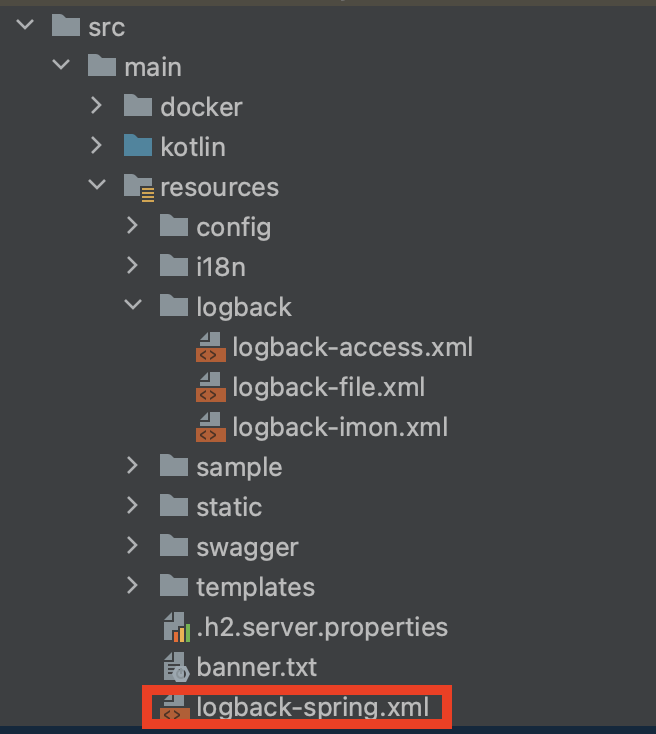Click the banner.txt file icon

coord(177,667)
